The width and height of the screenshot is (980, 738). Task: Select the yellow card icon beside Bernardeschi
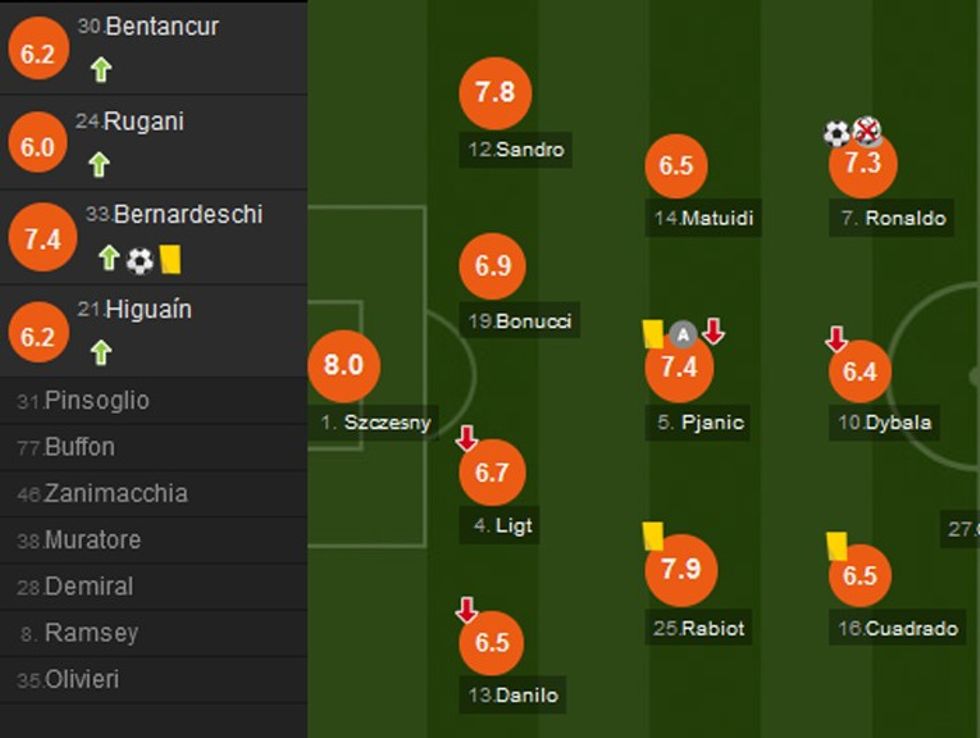click(x=169, y=258)
